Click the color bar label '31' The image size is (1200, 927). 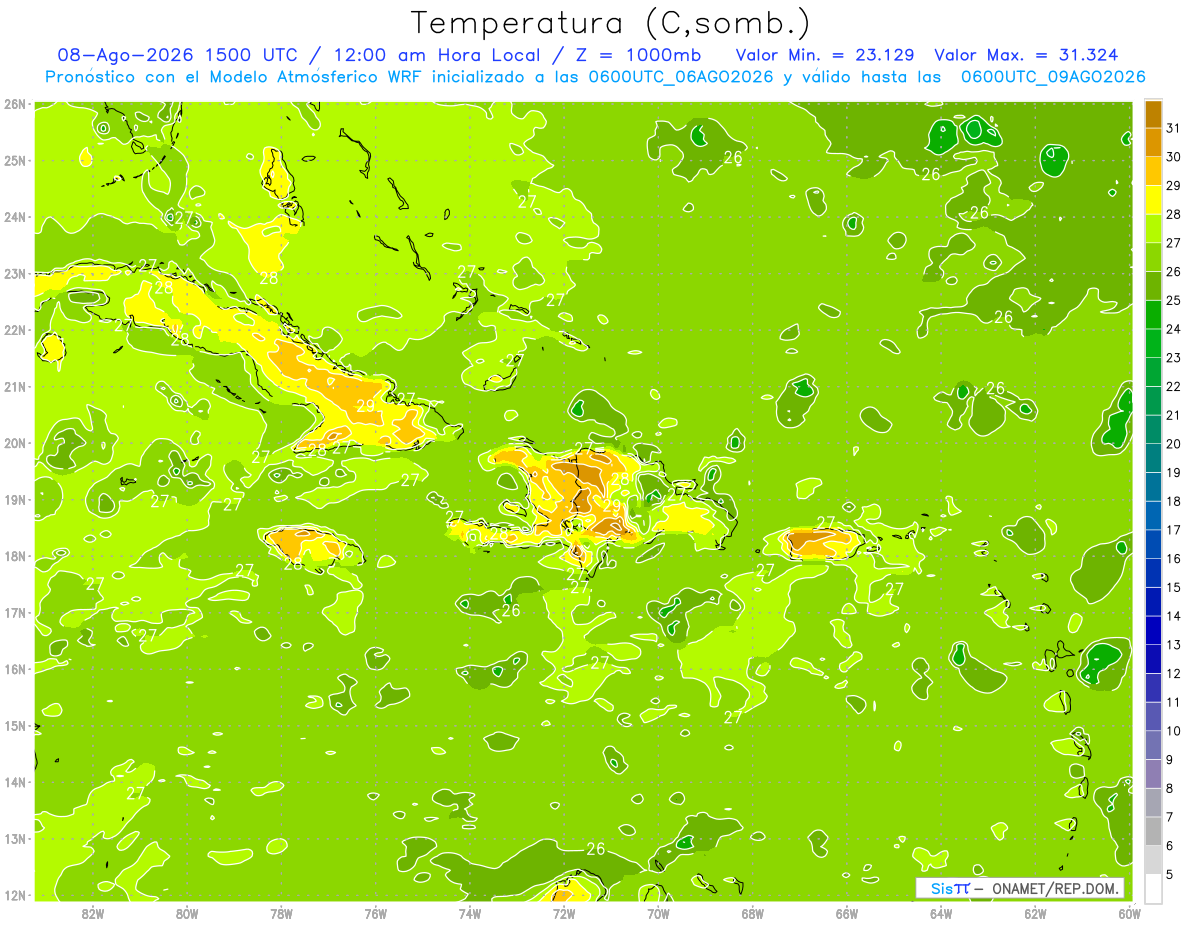(1174, 128)
